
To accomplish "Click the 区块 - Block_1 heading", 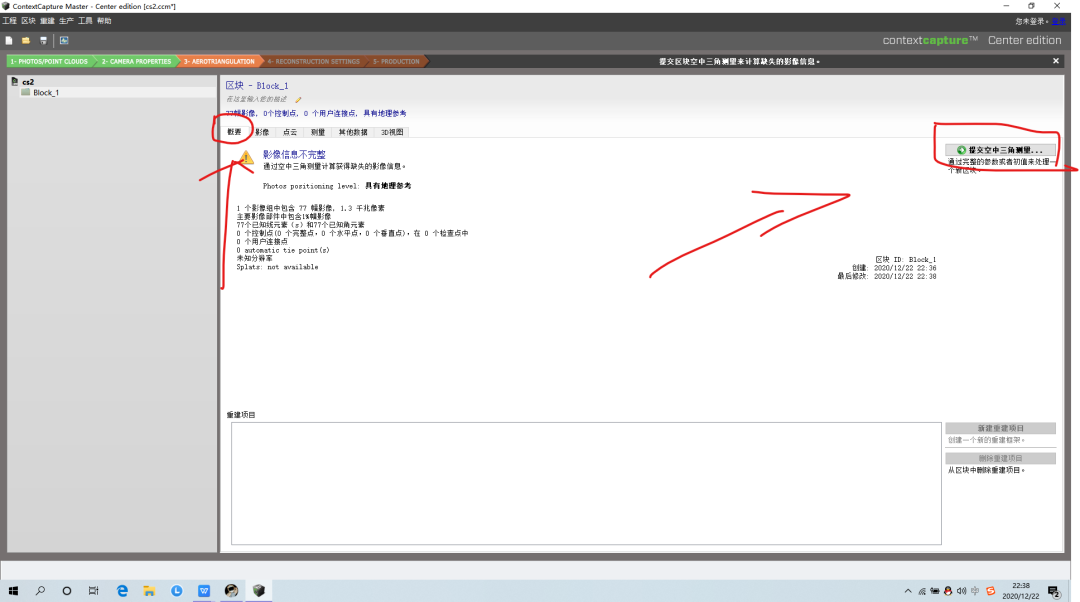I will pyautogui.click(x=257, y=86).
